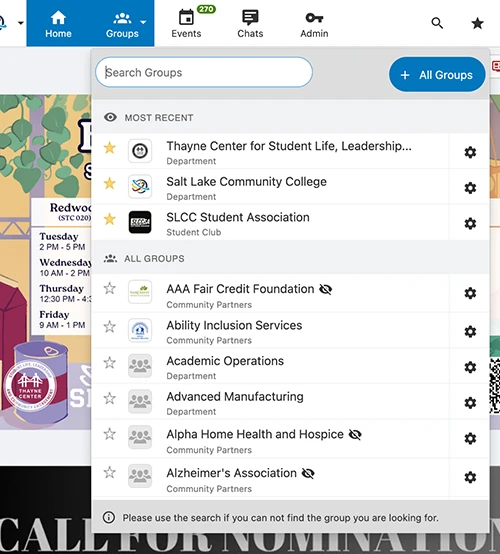Click Salt Lake Community College logo icon
This screenshot has height=554, width=500.
click(x=140, y=186)
